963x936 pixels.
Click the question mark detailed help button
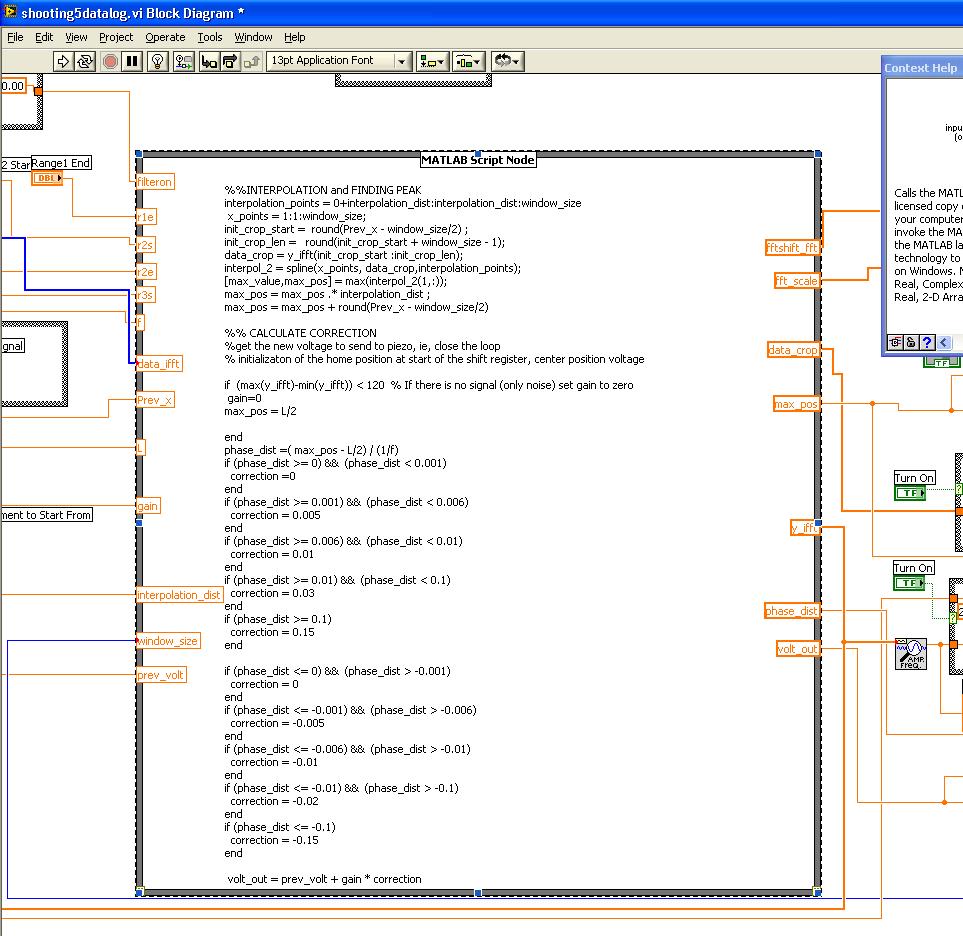(x=925, y=342)
